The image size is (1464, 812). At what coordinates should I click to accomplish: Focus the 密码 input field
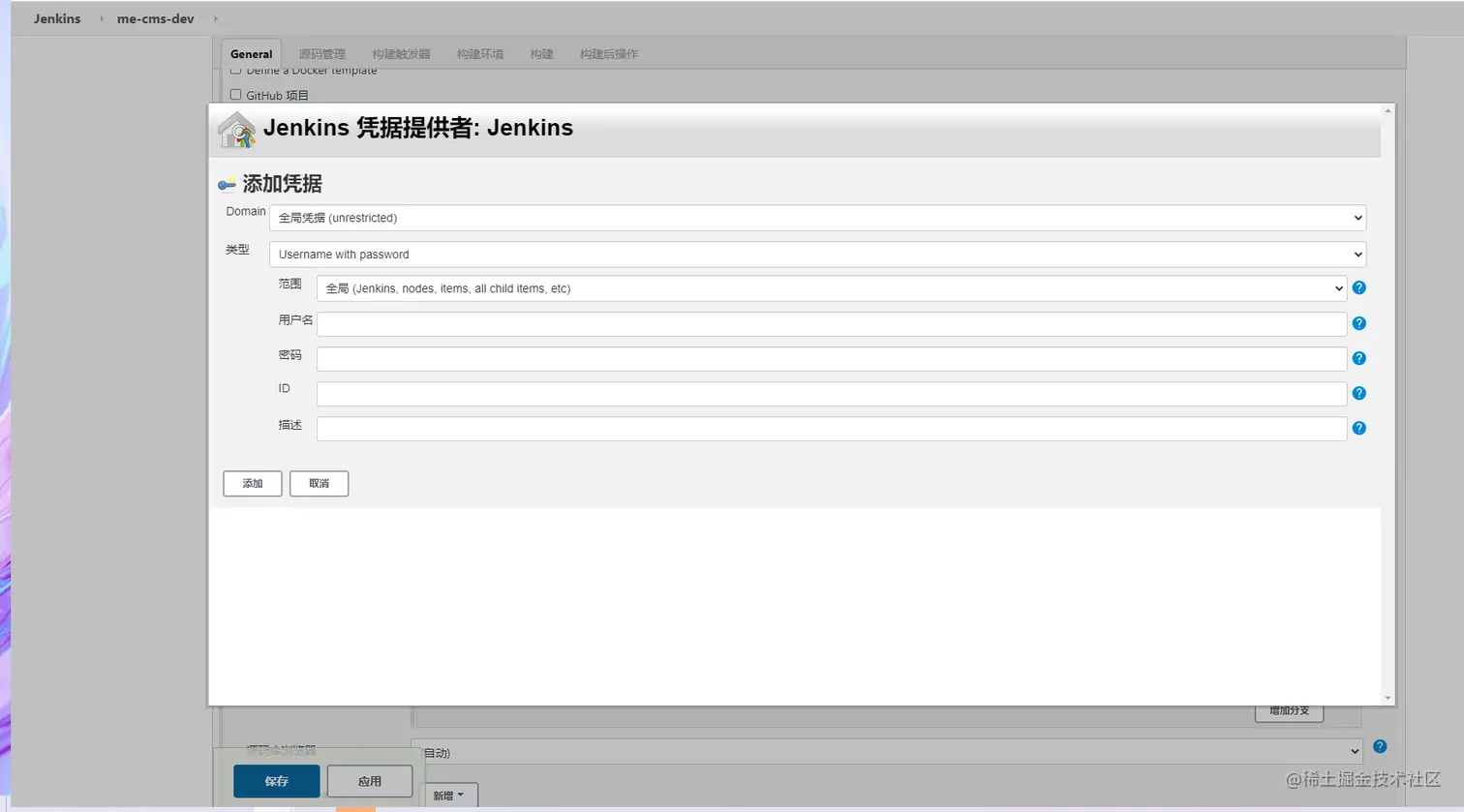coord(832,359)
